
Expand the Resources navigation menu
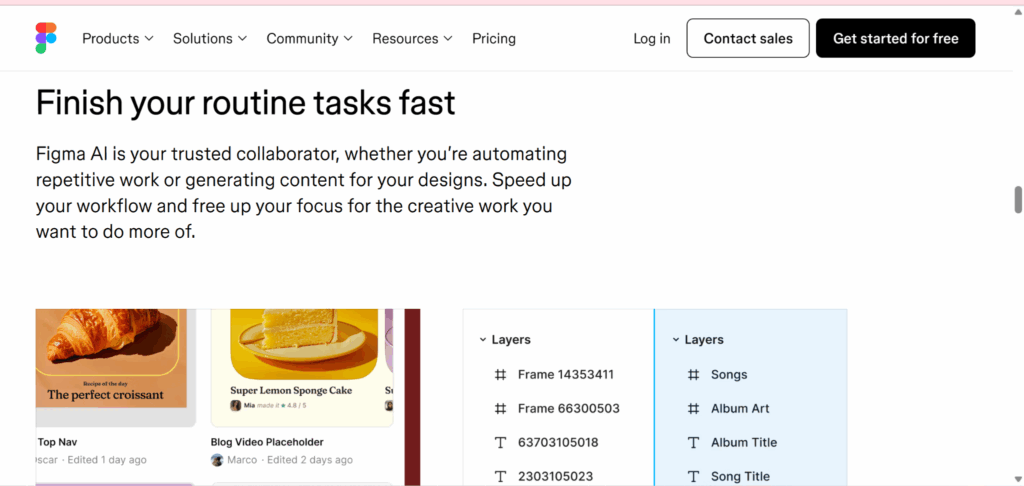pyautogui.click(x=412, y=38)
